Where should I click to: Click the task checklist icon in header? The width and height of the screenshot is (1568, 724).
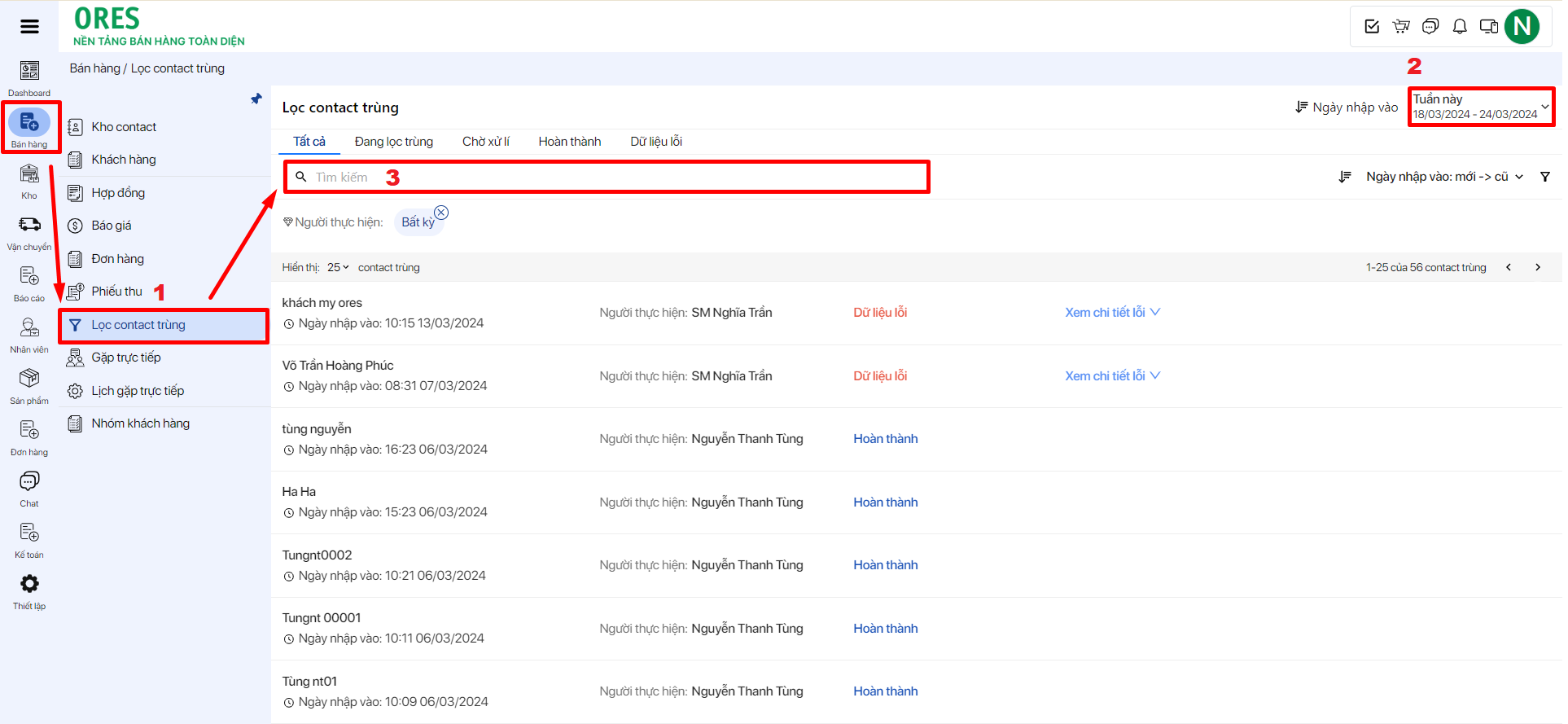1372,27
